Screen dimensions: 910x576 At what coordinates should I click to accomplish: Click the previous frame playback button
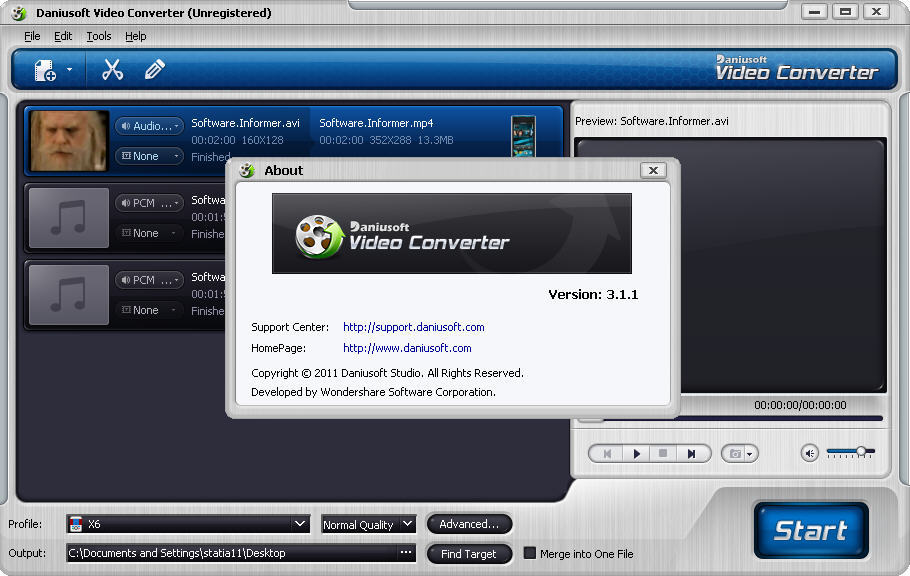[607, 453]
